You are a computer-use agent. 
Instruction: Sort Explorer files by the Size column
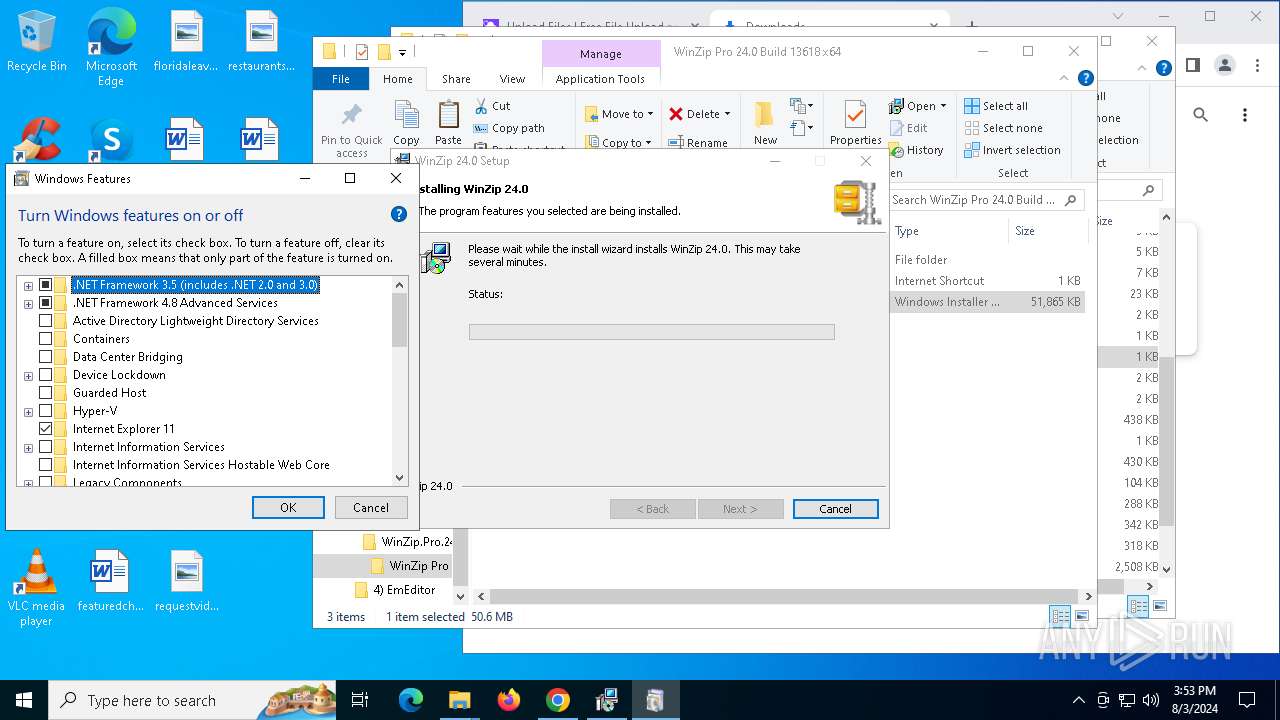(1046, 231)
